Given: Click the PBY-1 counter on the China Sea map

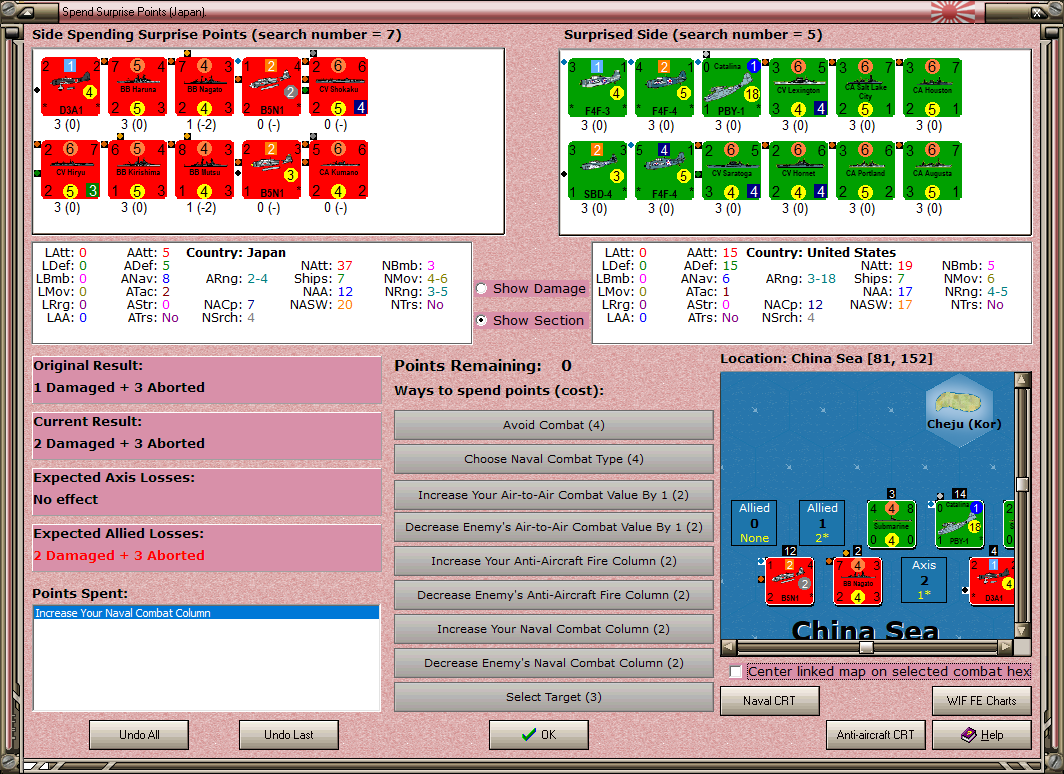Looking at the screenshot, I should pyautogui.click(x=959, y=524).
